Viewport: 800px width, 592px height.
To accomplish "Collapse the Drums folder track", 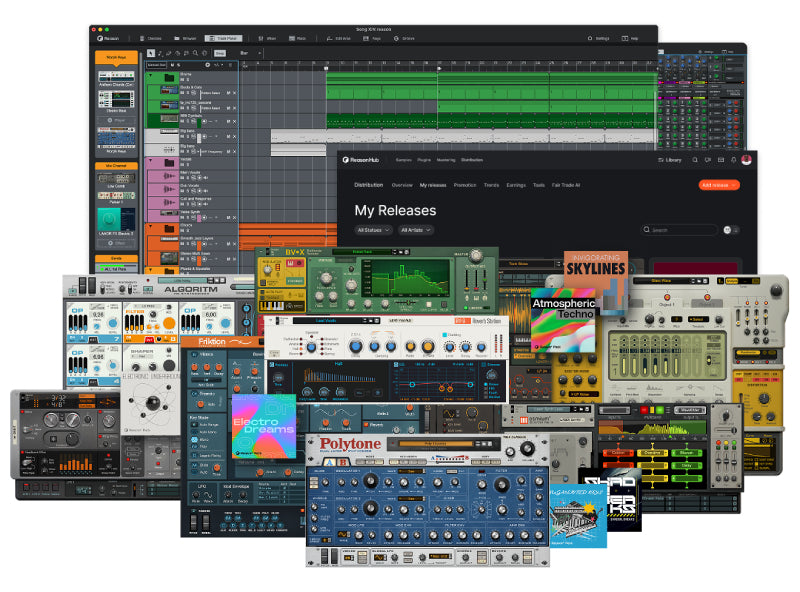I will click(150, 75).
